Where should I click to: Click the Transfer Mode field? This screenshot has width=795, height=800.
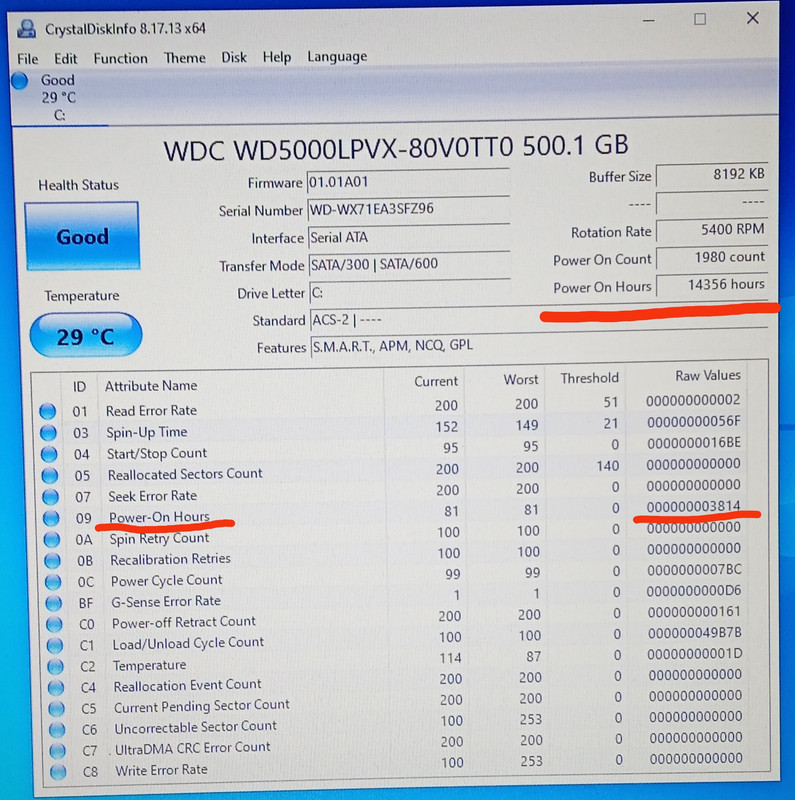click(410, 264)
